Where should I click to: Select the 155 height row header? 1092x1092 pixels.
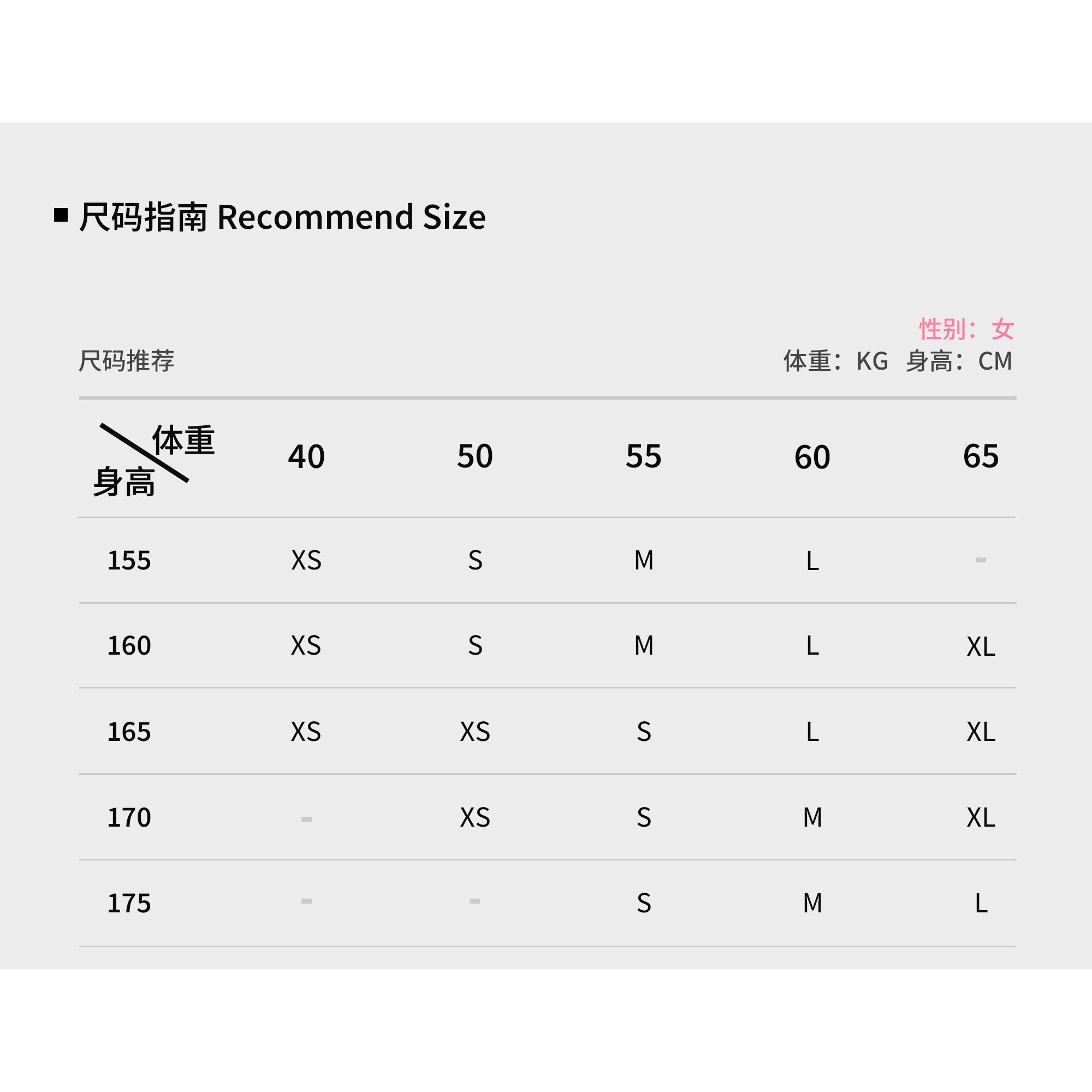pos(129,561)
